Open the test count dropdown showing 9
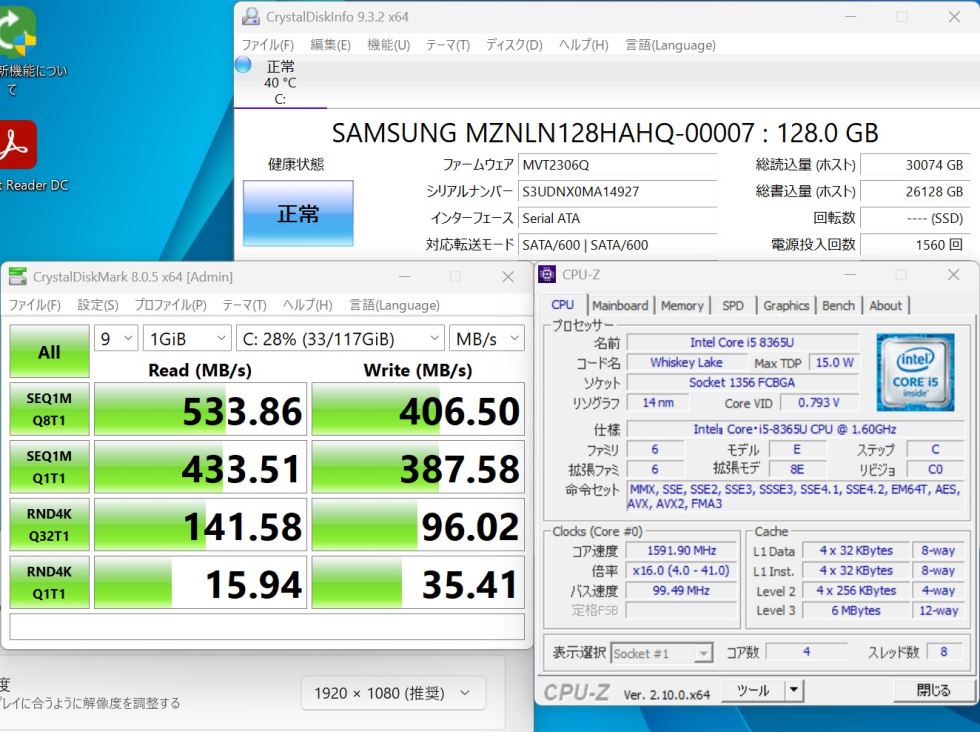 click(x=116, y=339)
